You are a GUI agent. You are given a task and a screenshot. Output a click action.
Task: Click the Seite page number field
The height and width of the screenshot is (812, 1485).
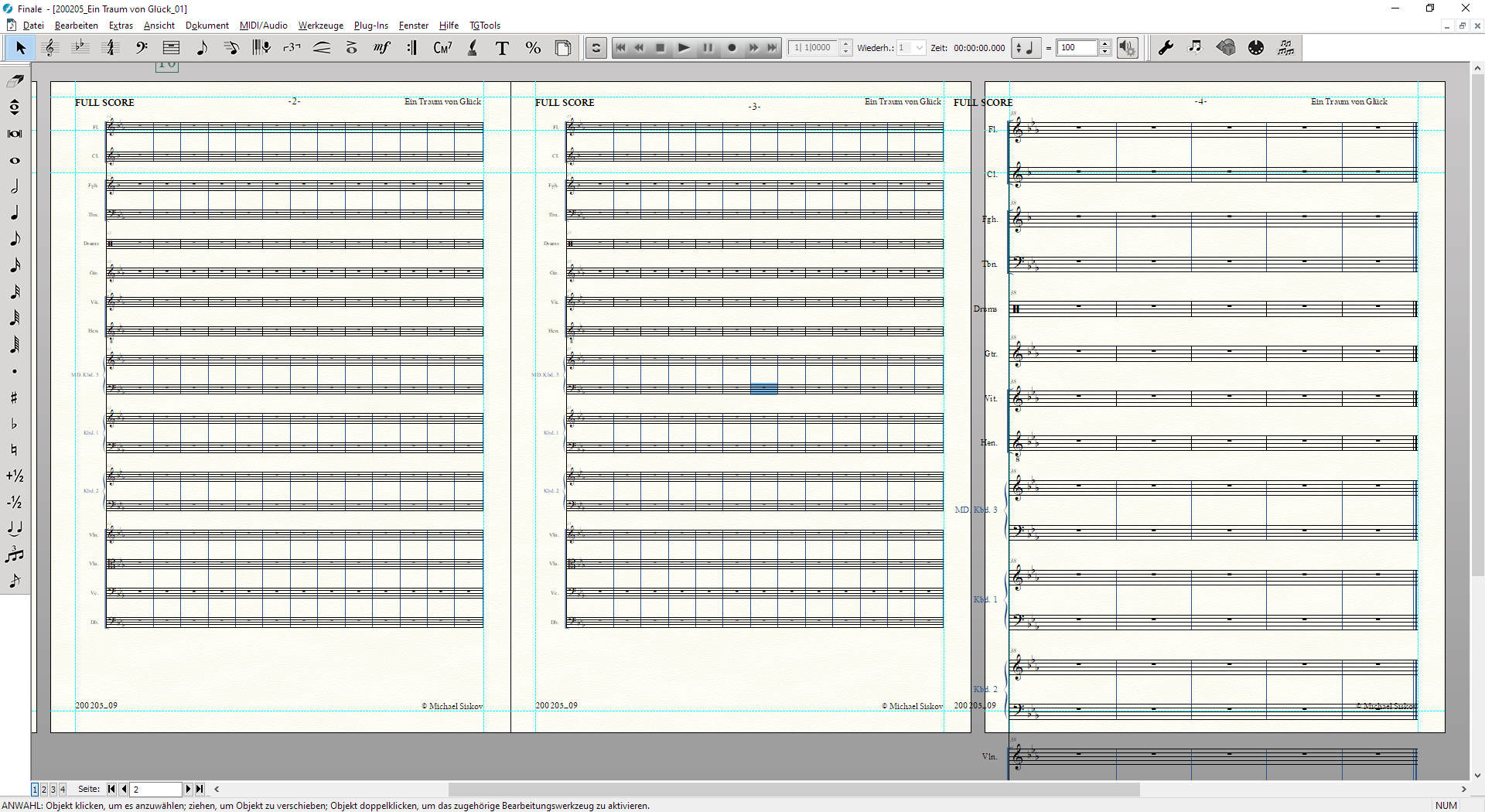[155, 790]
